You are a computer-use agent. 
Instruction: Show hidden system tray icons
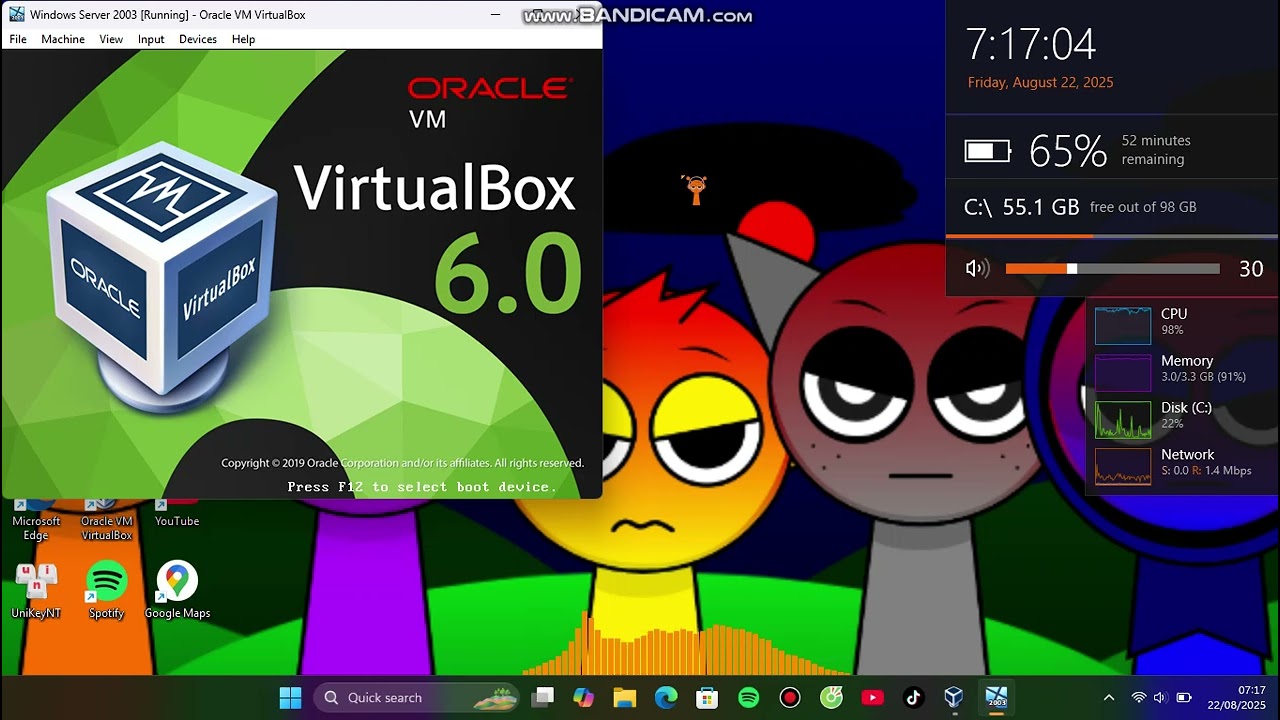tap(1108, 698)
